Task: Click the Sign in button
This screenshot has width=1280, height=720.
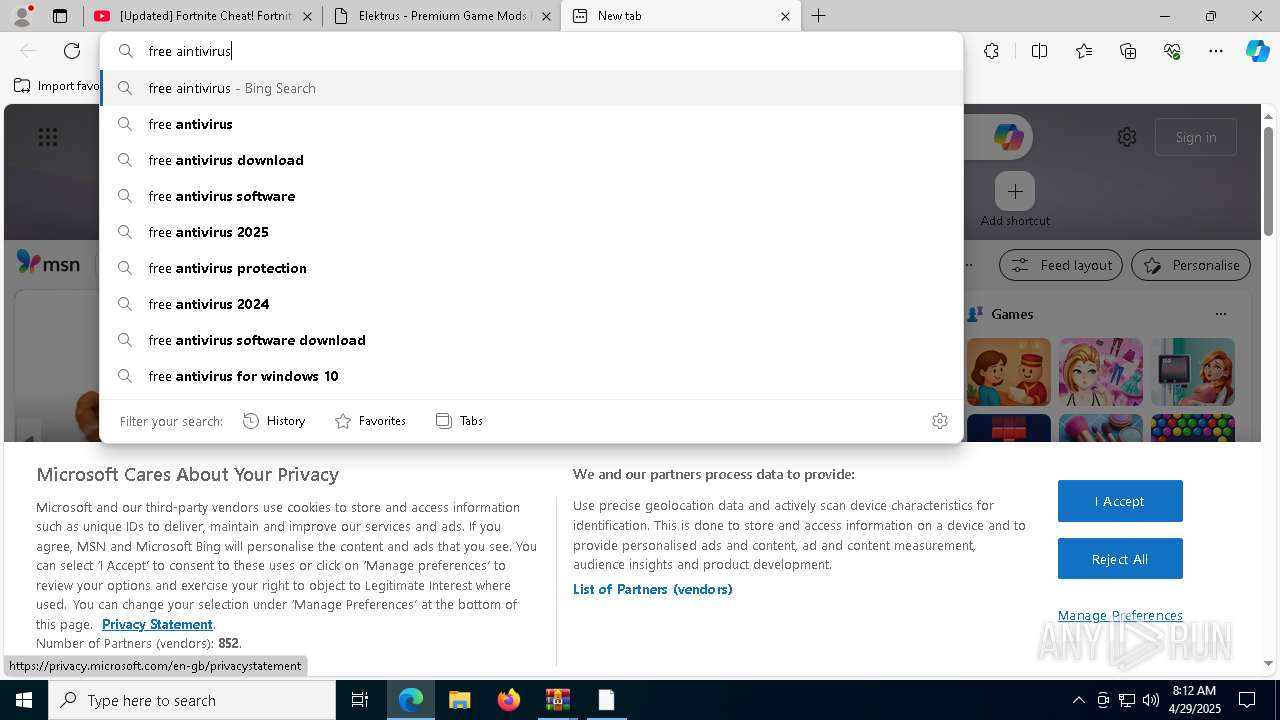Action: point(1196,137)
